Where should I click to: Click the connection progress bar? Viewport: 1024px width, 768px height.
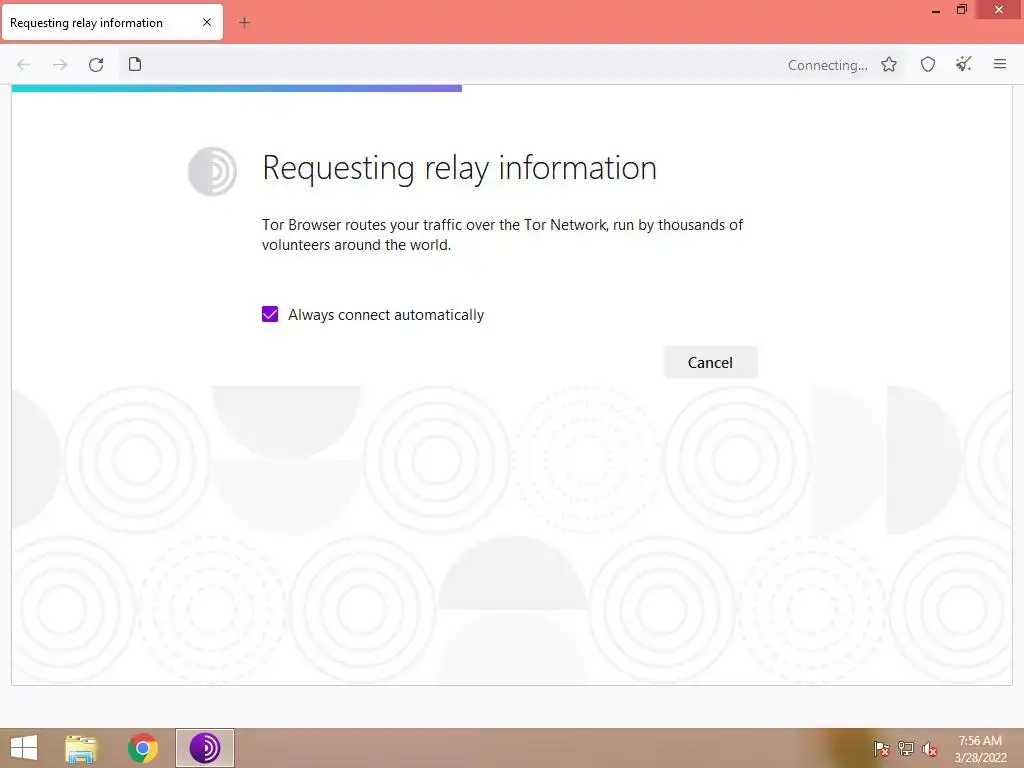click(236, 88)
